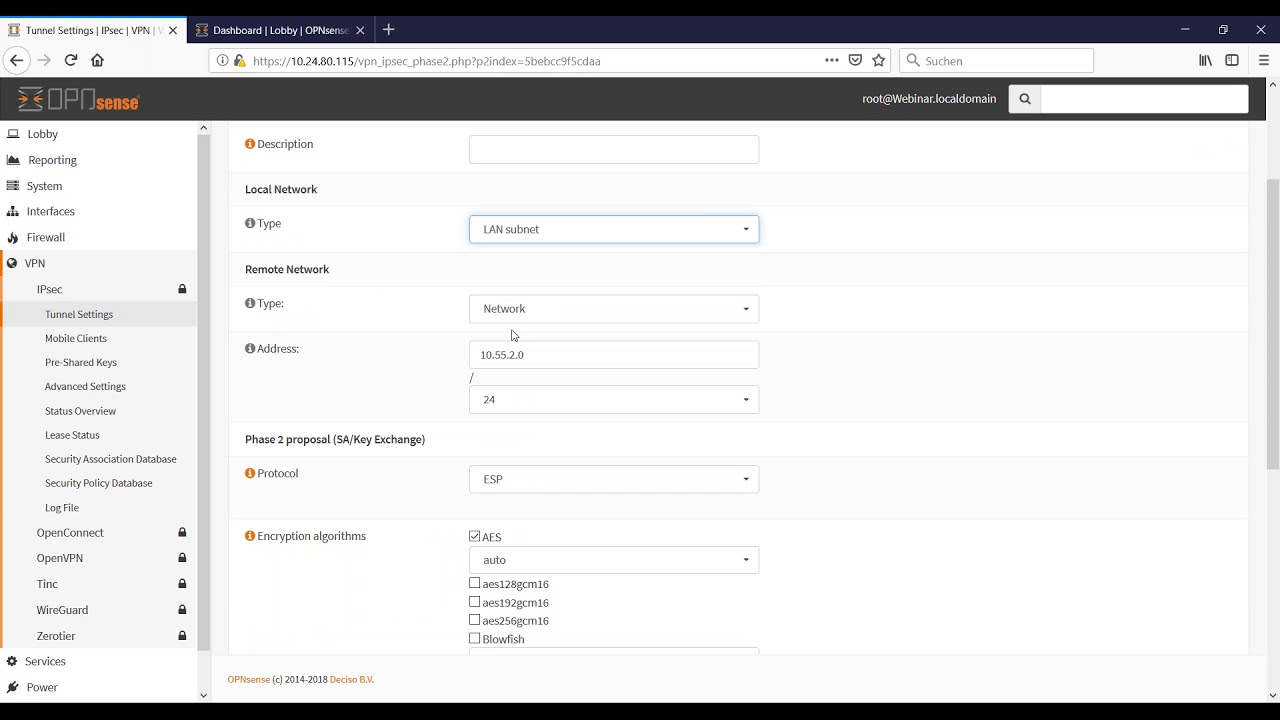Click the remote Address input field

[x=613, y=355]
